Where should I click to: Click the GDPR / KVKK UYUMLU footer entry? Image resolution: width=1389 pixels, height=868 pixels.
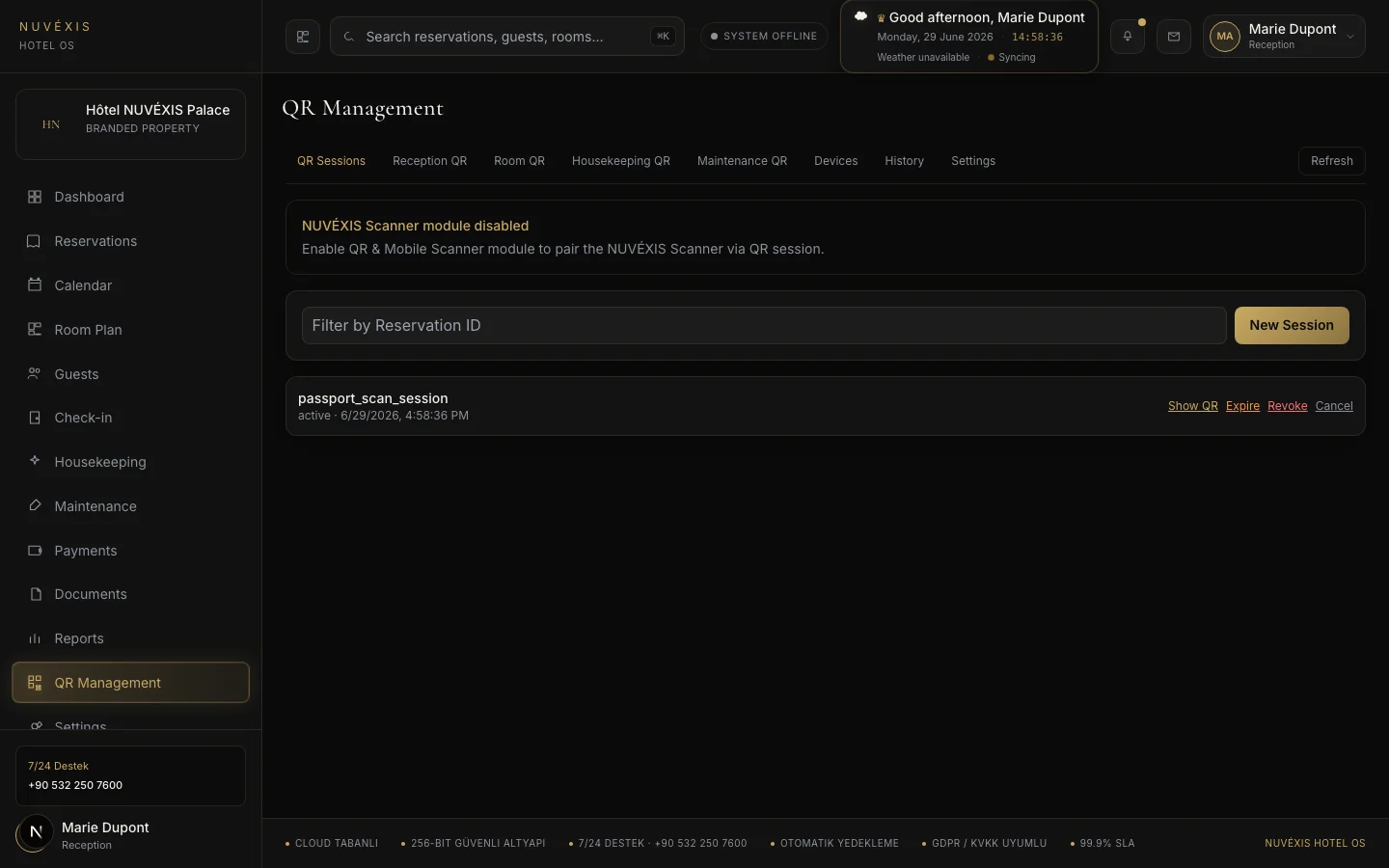click(x=984, y=844)
